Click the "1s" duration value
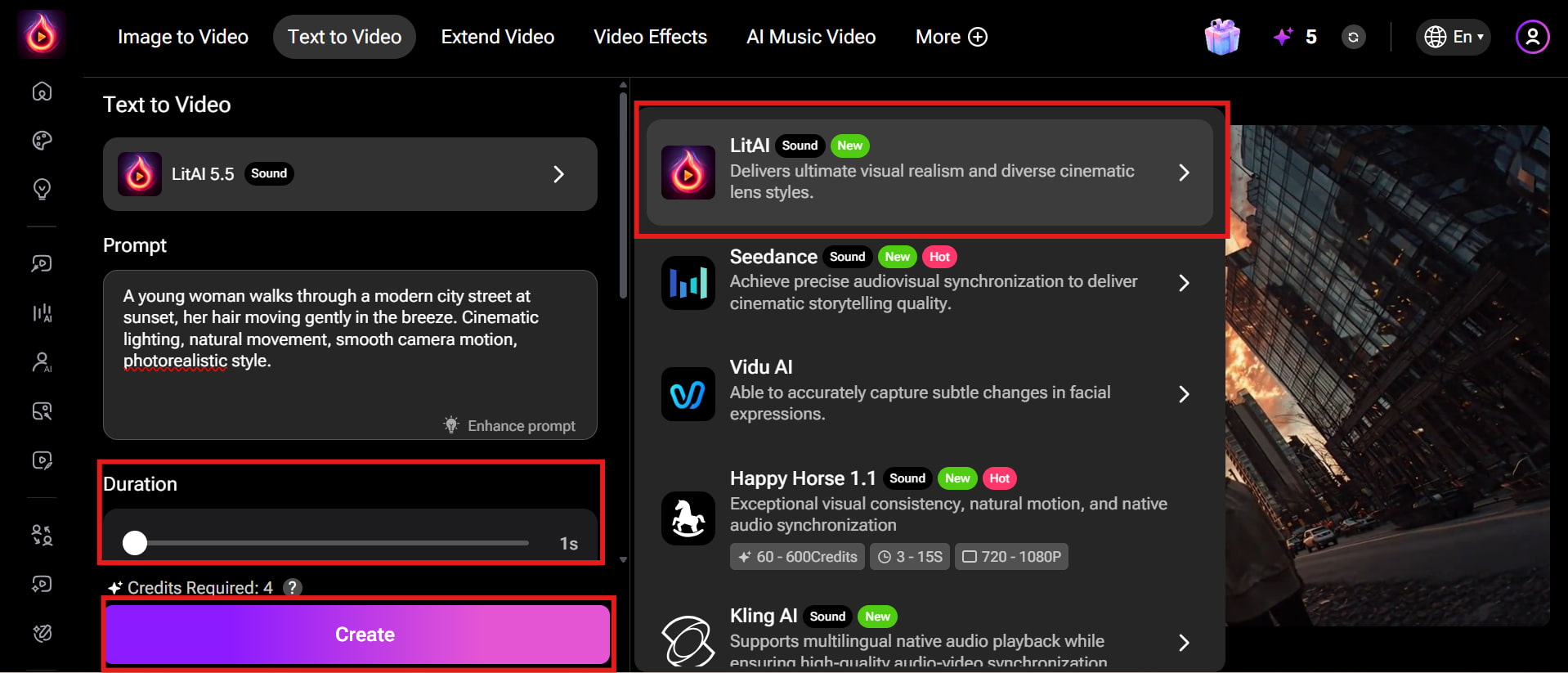Image resolution: width=1568 pixels, height=673 pixels. [x=568, y=544]
